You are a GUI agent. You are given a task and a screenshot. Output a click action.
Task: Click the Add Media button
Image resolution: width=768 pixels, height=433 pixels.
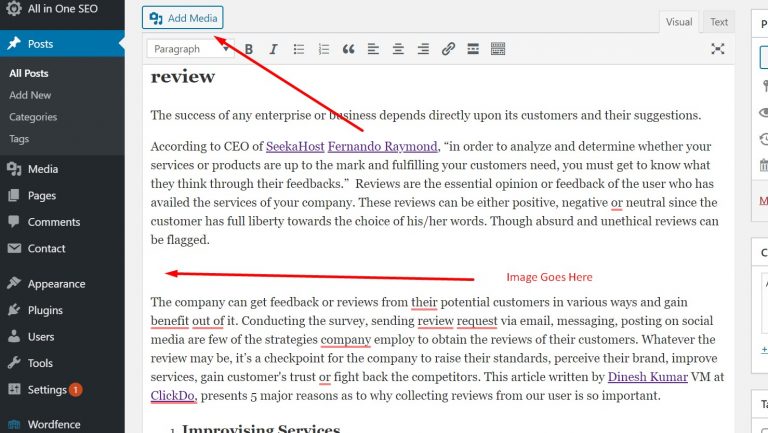click(183, 18)
